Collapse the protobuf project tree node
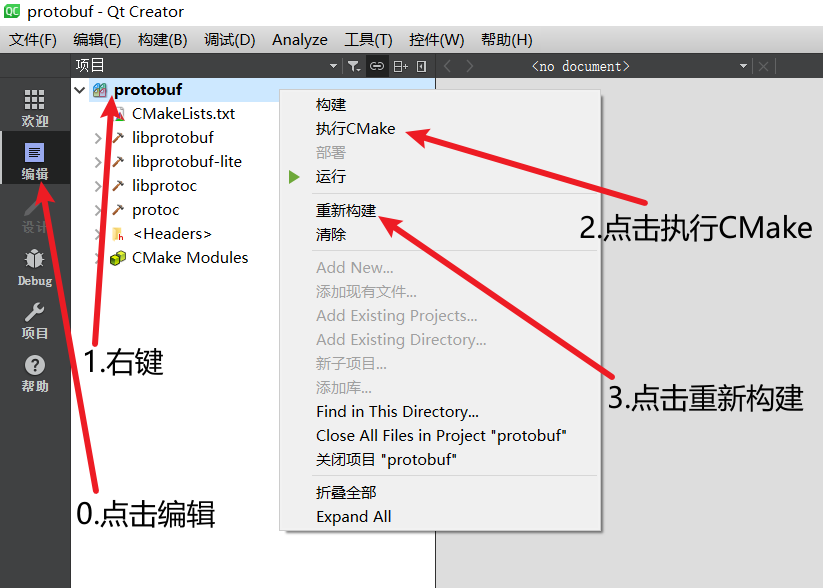 pos(80,90)
